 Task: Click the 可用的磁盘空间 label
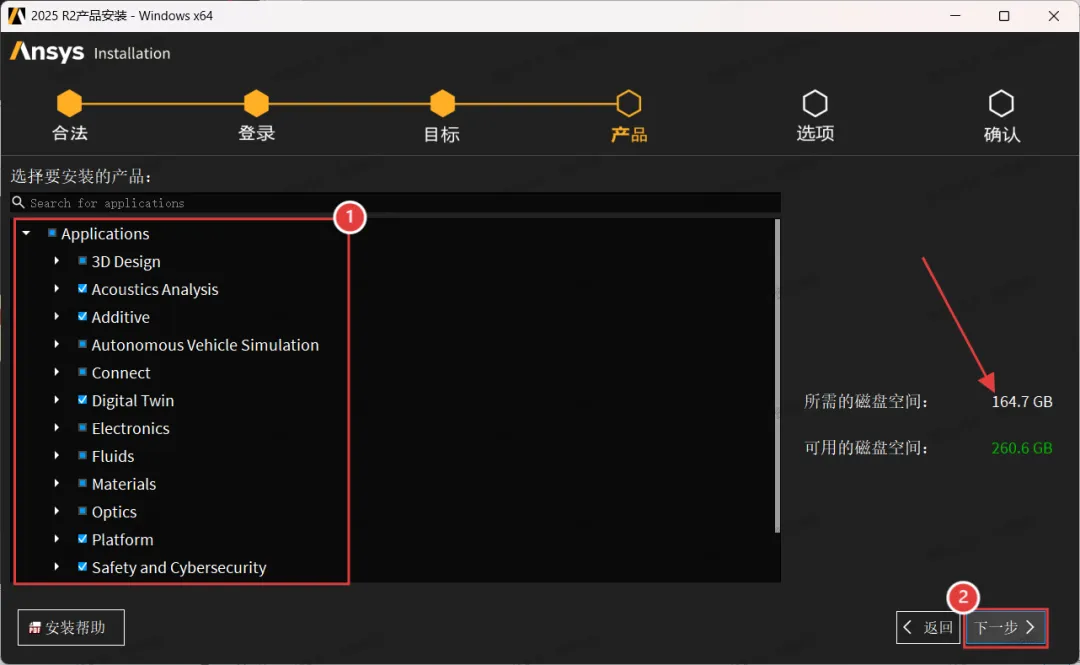coord(866,448)
